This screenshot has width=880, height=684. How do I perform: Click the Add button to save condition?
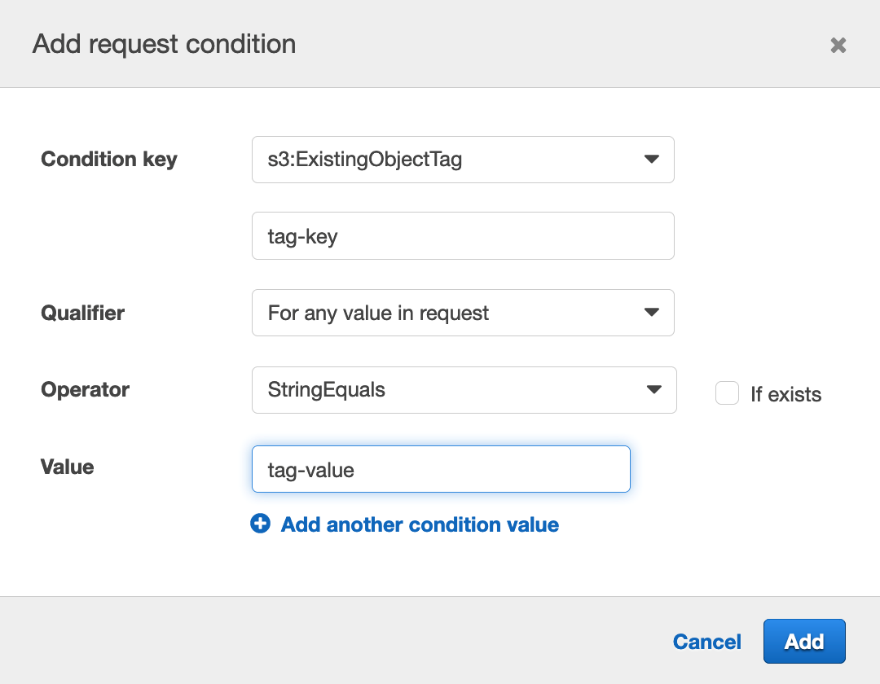(804, 641)
